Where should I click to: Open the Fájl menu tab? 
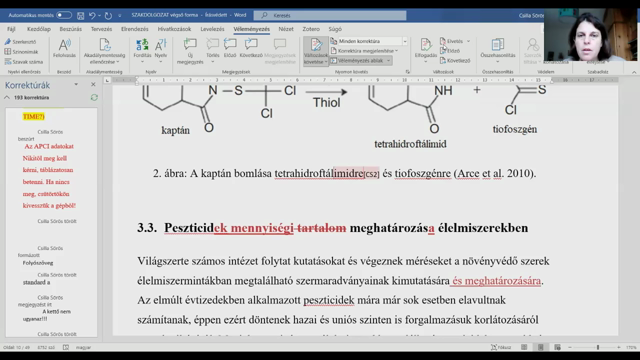[11, 29]
